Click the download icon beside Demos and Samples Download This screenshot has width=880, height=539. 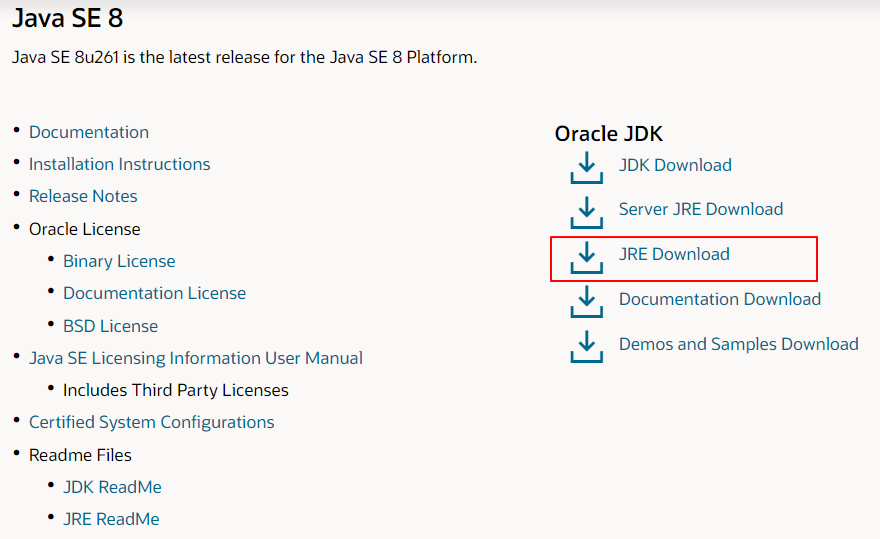click(x=586, y=346)
